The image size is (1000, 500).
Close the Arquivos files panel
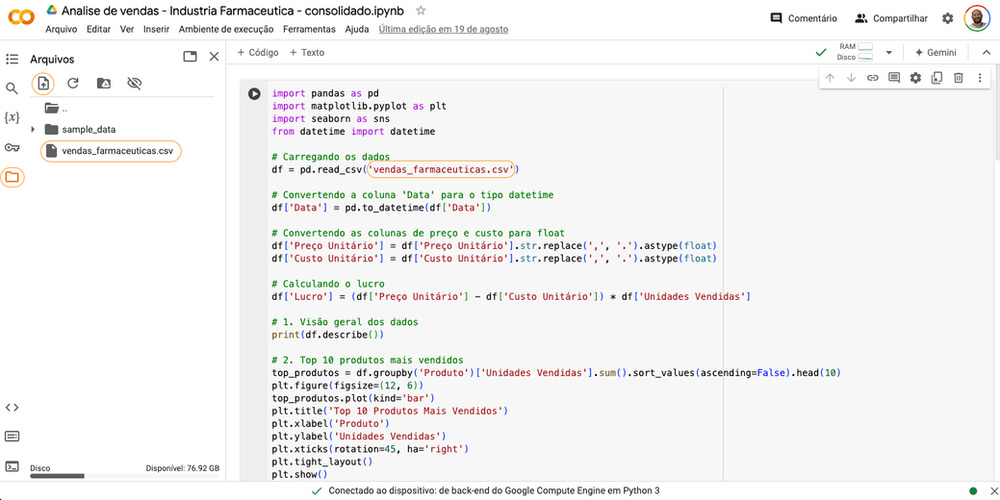[214, 57]
